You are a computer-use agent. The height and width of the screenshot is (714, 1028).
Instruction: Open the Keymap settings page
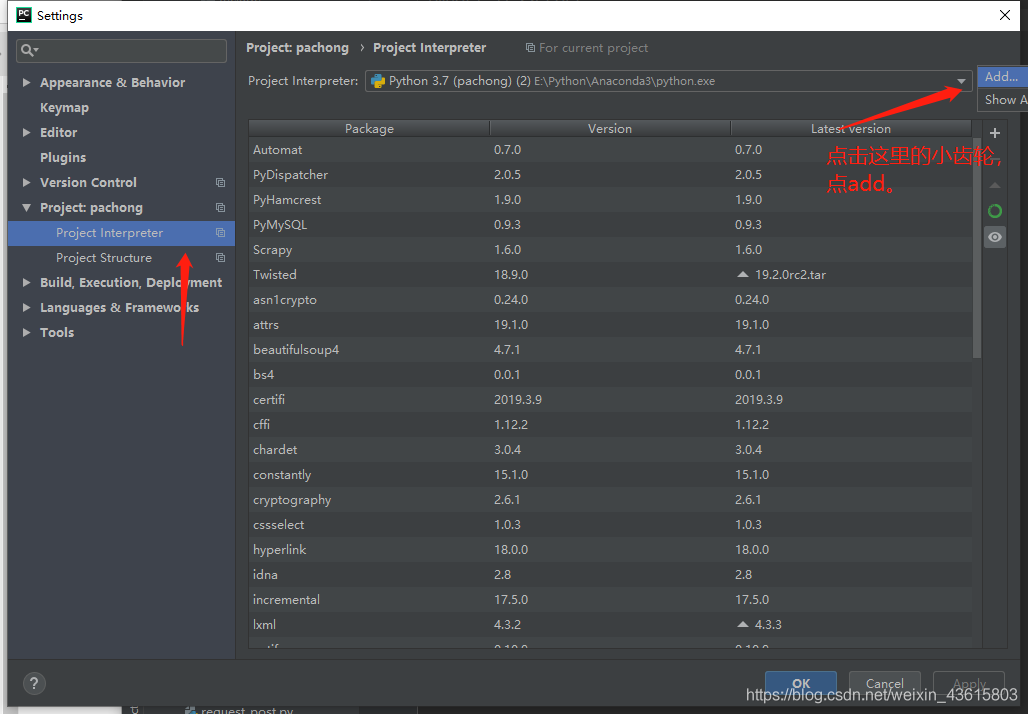pyautogui.click(x=64, y=108)
